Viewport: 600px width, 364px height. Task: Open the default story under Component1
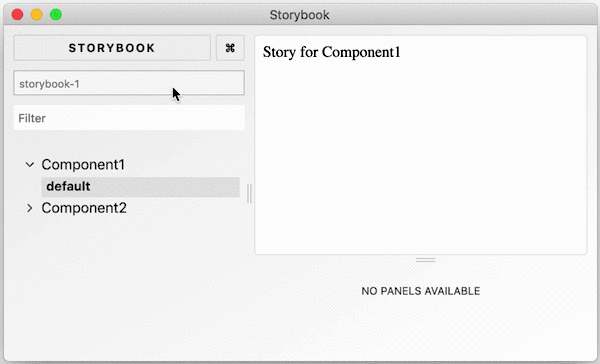pos(140,187)
